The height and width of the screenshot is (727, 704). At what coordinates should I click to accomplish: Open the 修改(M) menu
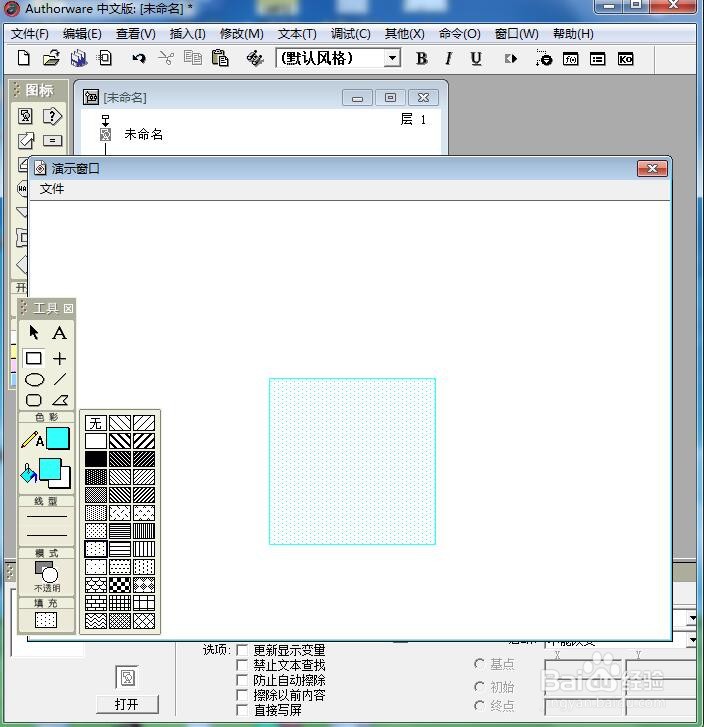click(242, 34)
